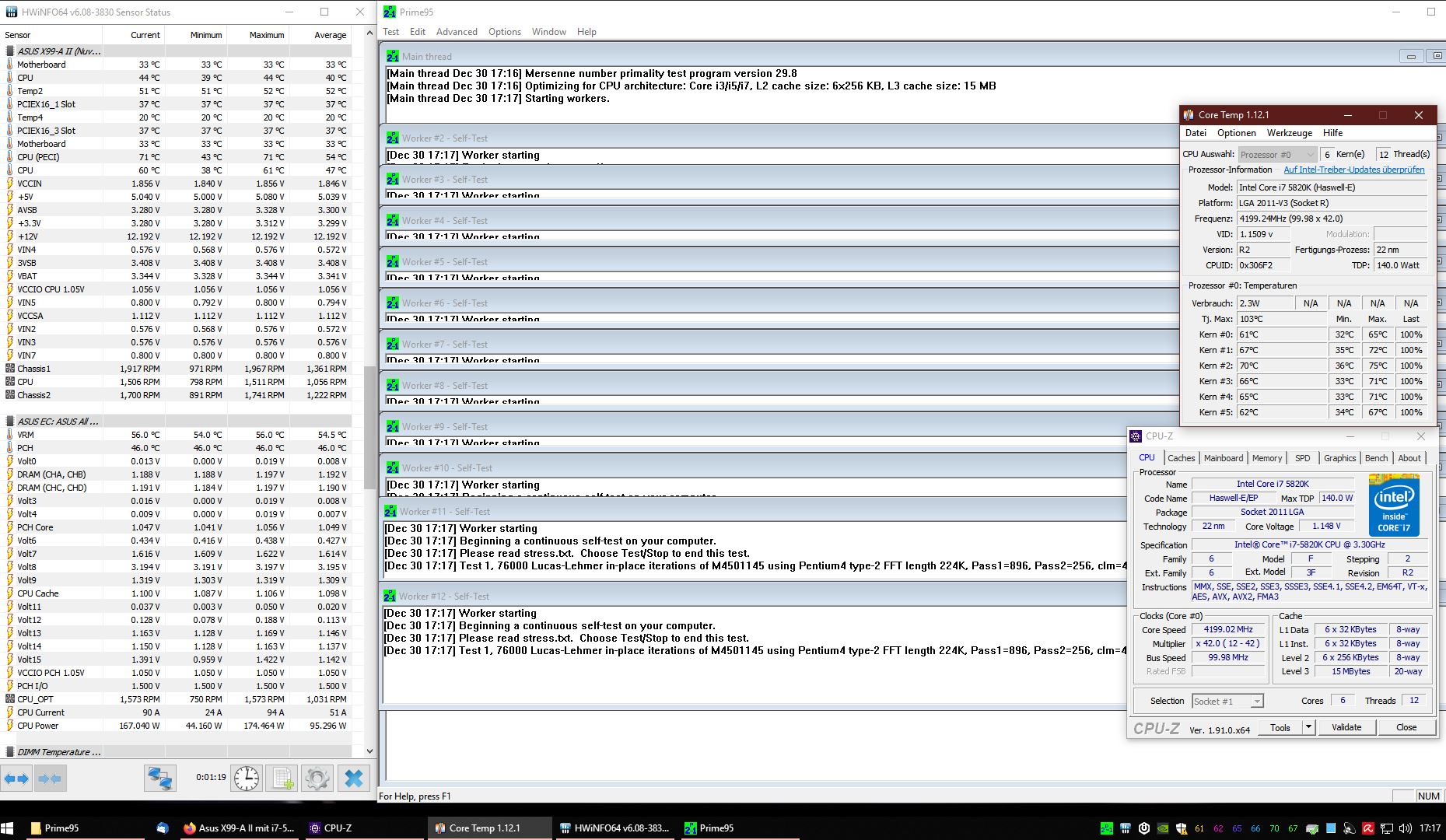The height and width of the screenshot is (840, 1446).
Task: Switch to CPU-Z About tab
Action: pos(1409,458)
